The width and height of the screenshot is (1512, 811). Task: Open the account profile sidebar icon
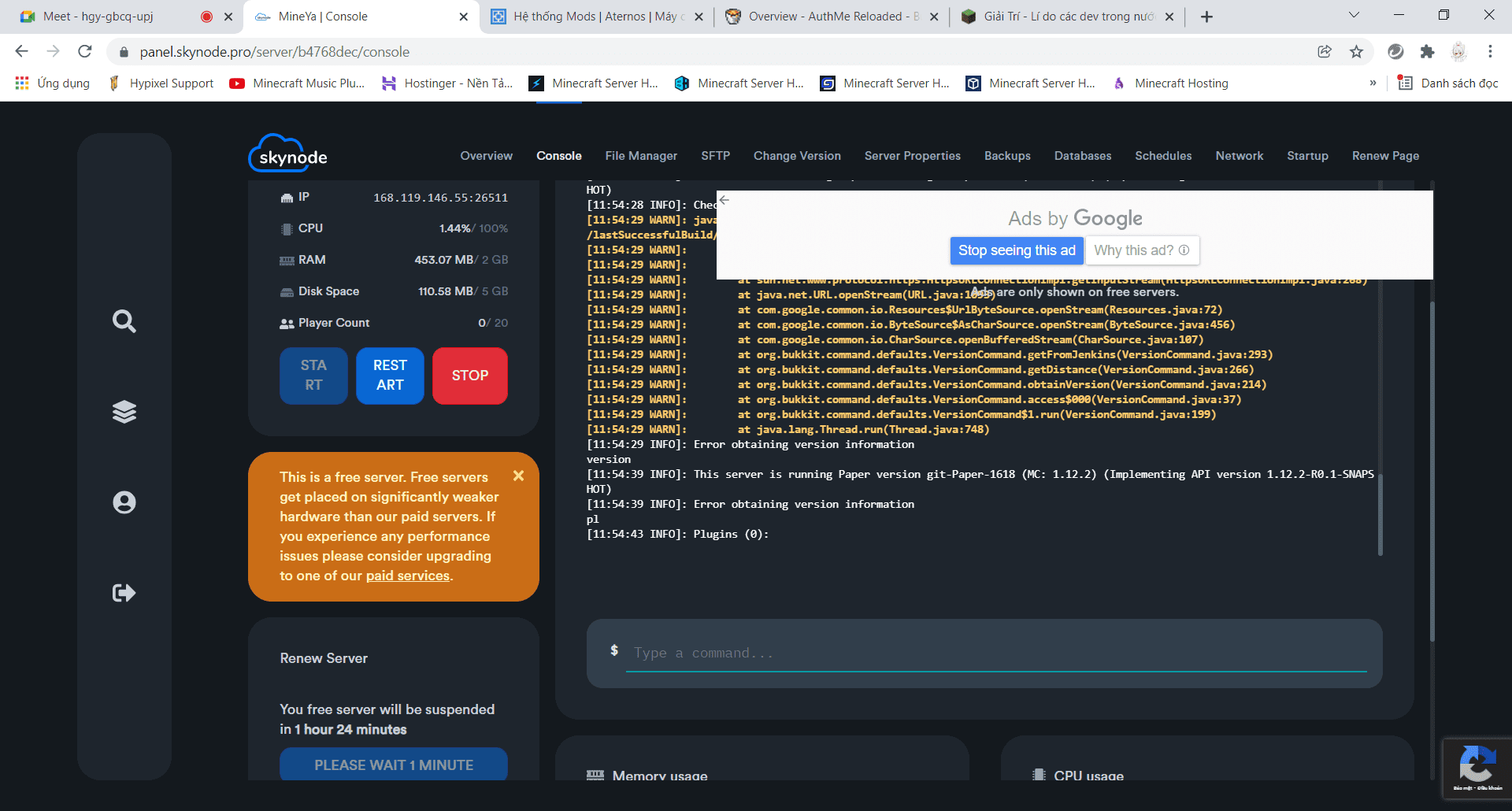point(124,502)
